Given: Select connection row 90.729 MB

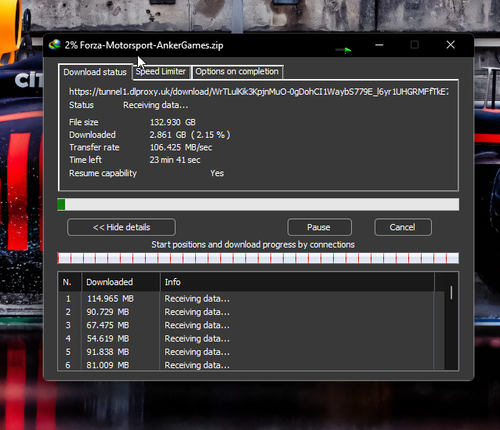Looking at the screenshot, I should 247,312.
